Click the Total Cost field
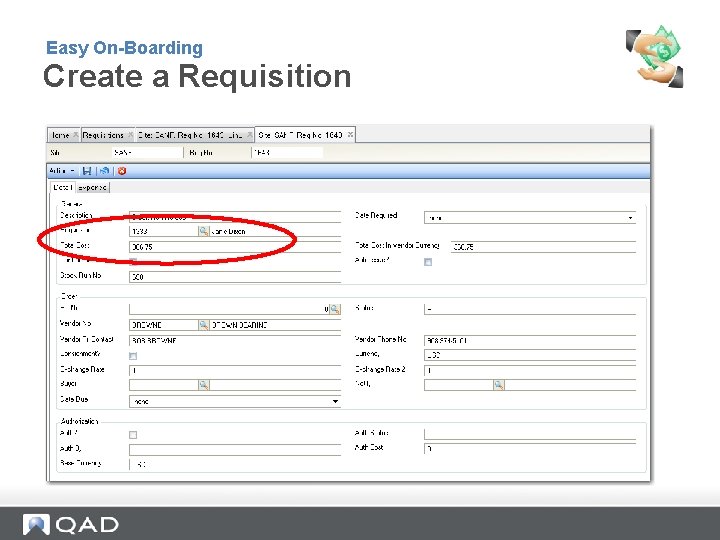The width and height of the screenshot is (720, 540). click(x=235, y=247)
